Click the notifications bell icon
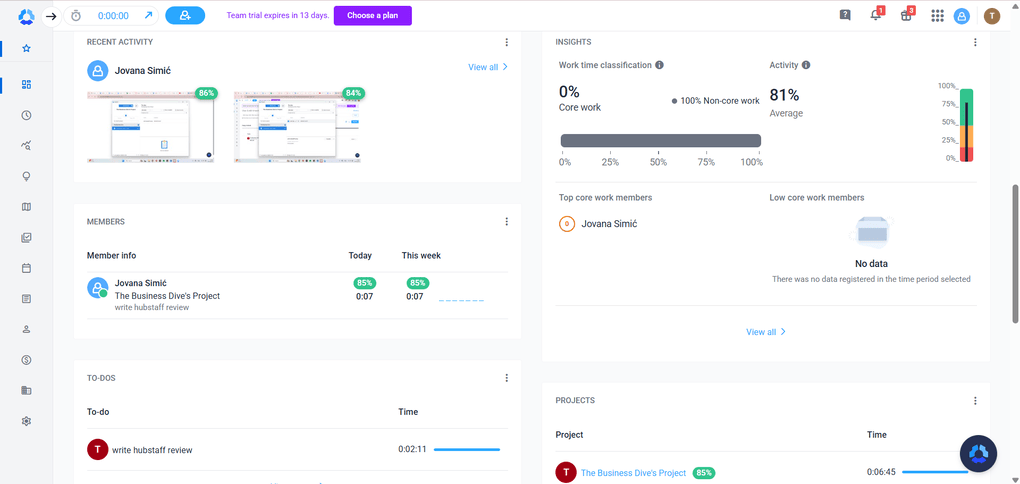Viewport: 1020px width, 484px height. click(875, 16)
